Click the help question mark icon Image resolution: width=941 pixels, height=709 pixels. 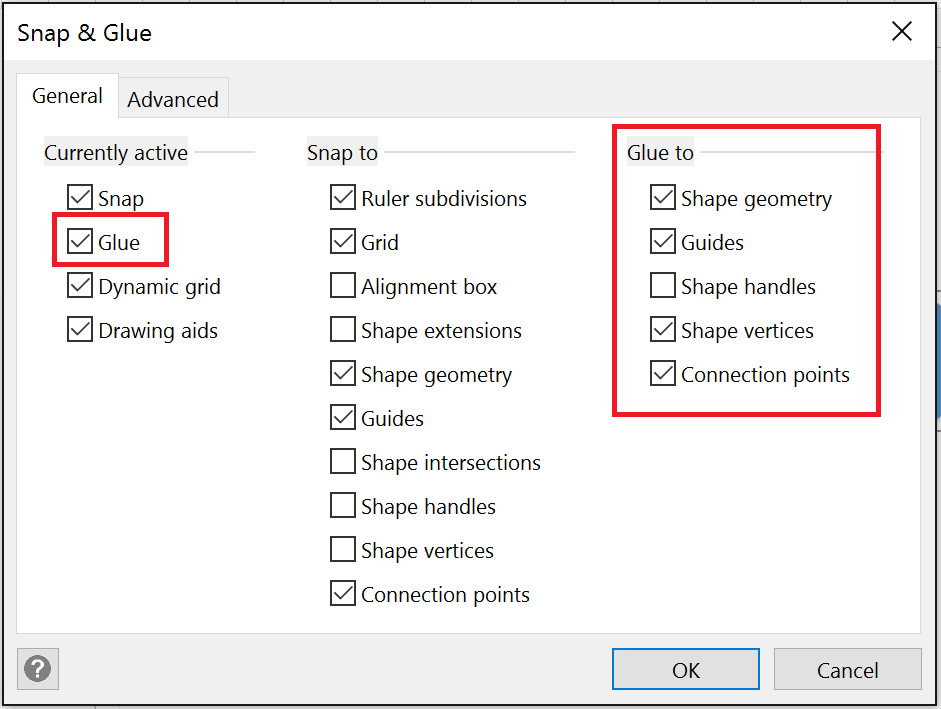tap(40, 668)
